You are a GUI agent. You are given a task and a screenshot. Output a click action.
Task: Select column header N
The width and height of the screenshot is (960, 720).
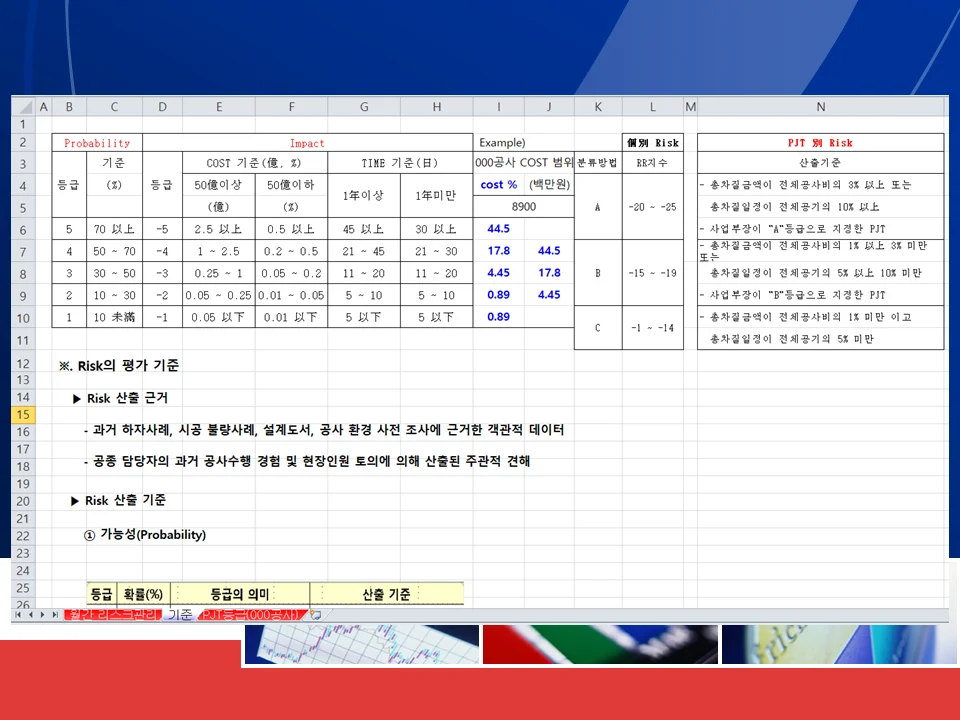tap(820, 106)
